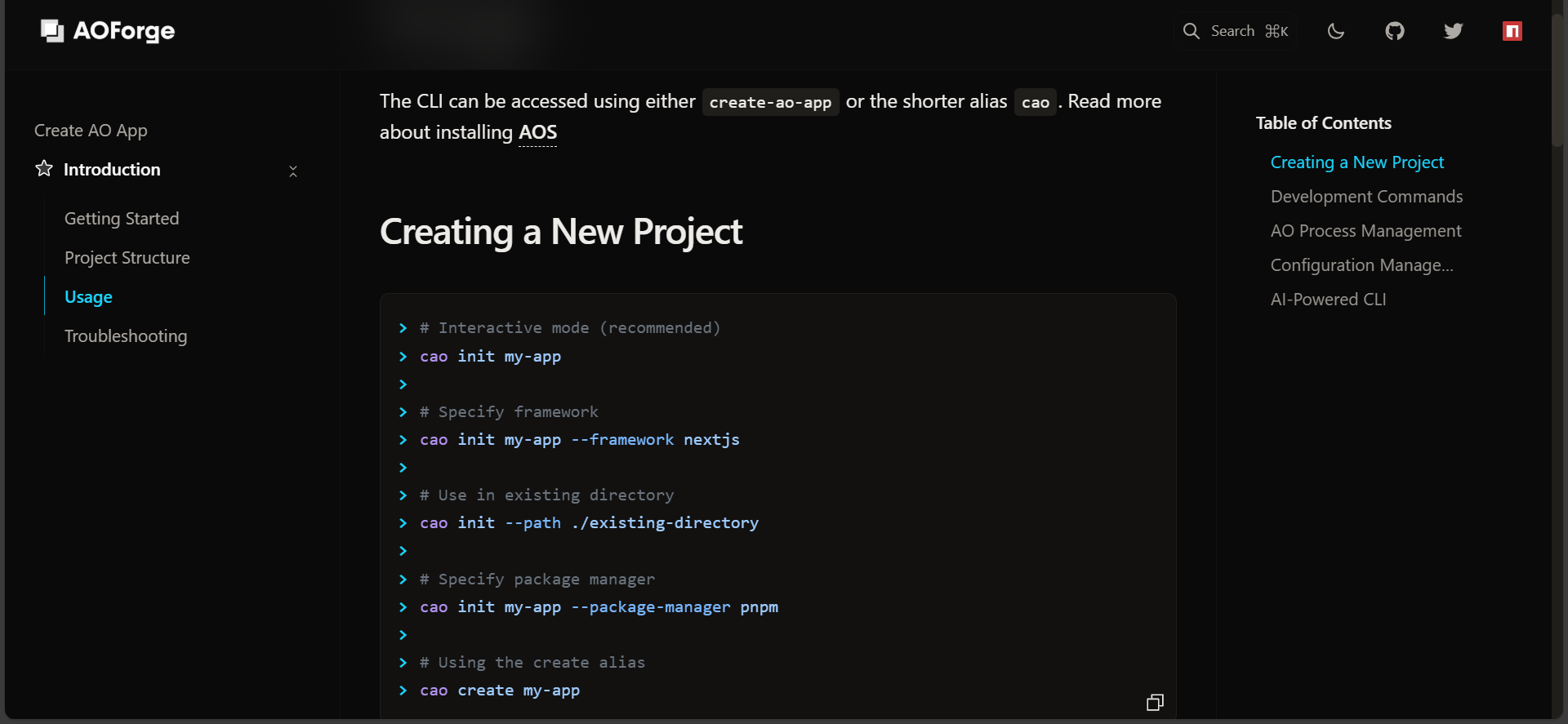Open the GitHub icon link
This screenshot has width=1568, height=724.
point(1395,31)
